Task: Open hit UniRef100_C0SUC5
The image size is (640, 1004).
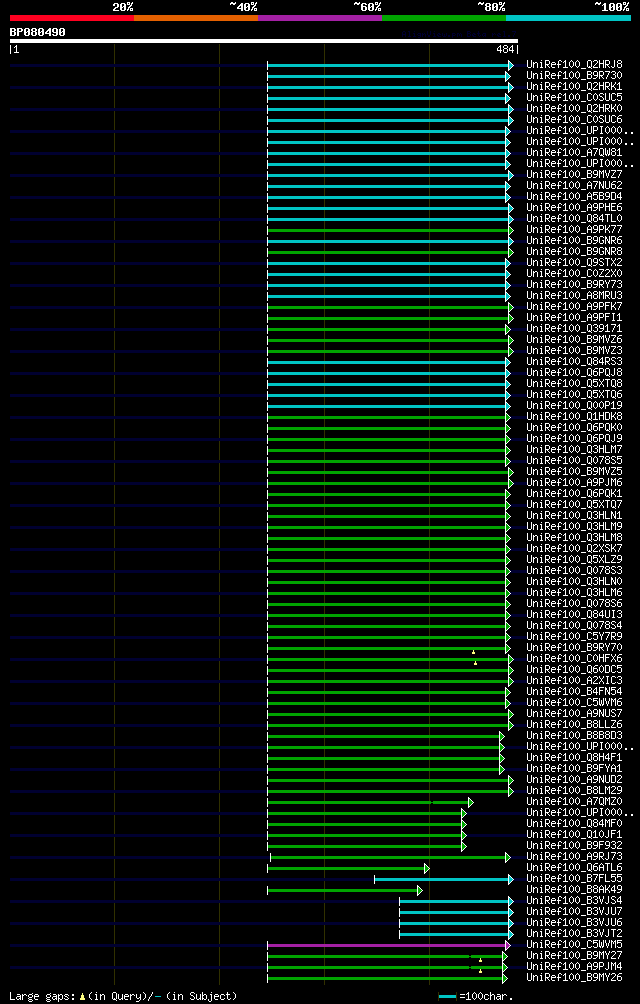Action: [x=574, y=97]
